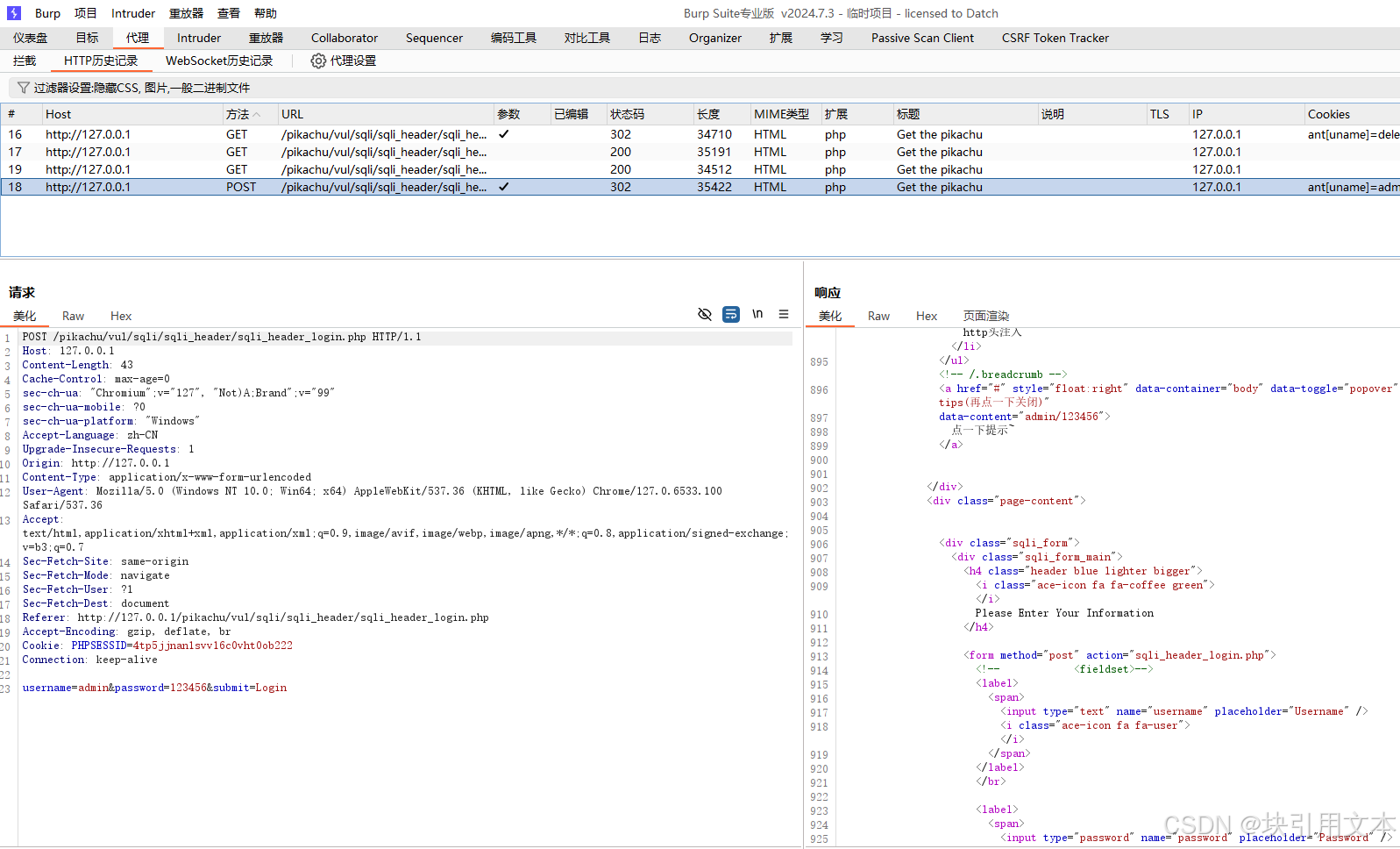Switch to the 日志 tab
This screenshot has width=1400, height=849.
(x=650, y=38)
